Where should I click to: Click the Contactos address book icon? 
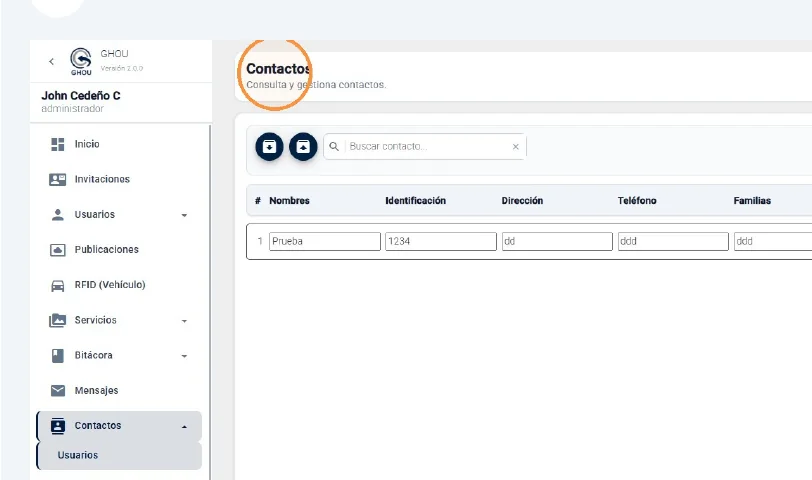click(x=57, y=426)
